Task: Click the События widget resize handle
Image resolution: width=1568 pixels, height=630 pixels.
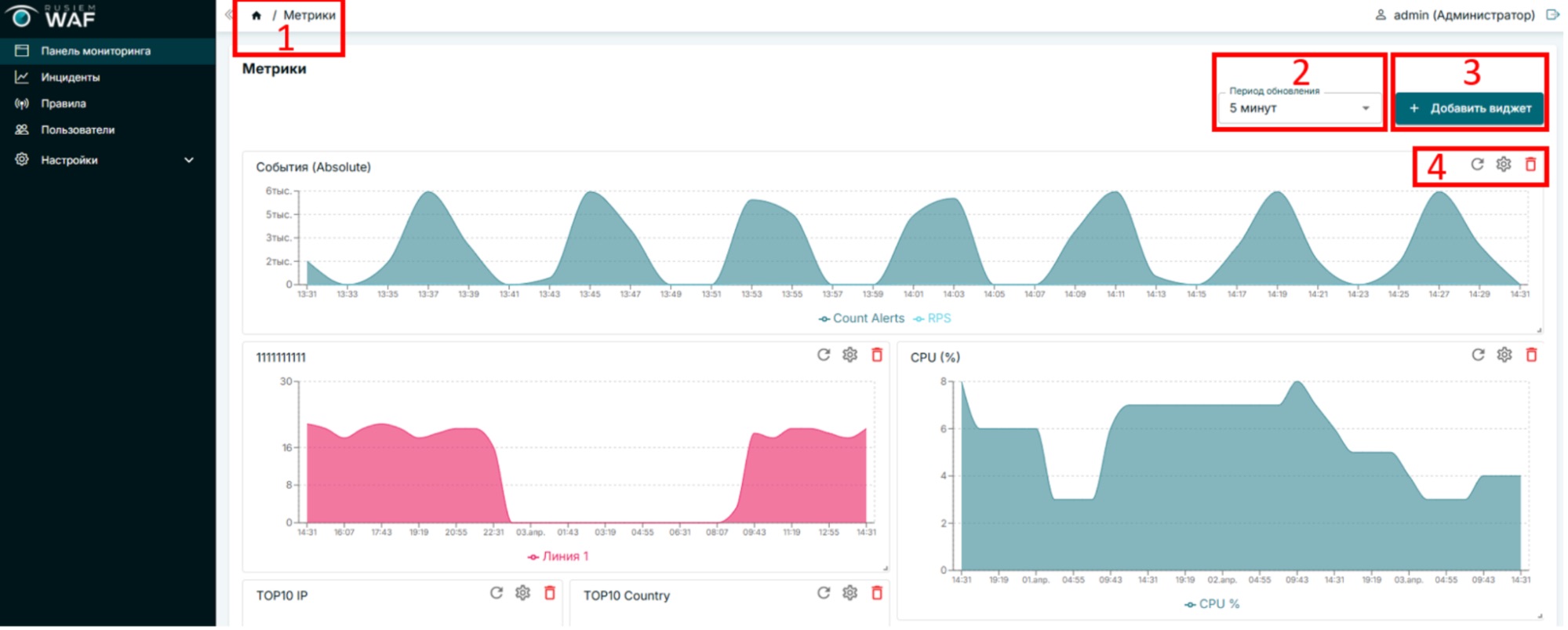Action: pyautogui.click(x=1539, y=330)
